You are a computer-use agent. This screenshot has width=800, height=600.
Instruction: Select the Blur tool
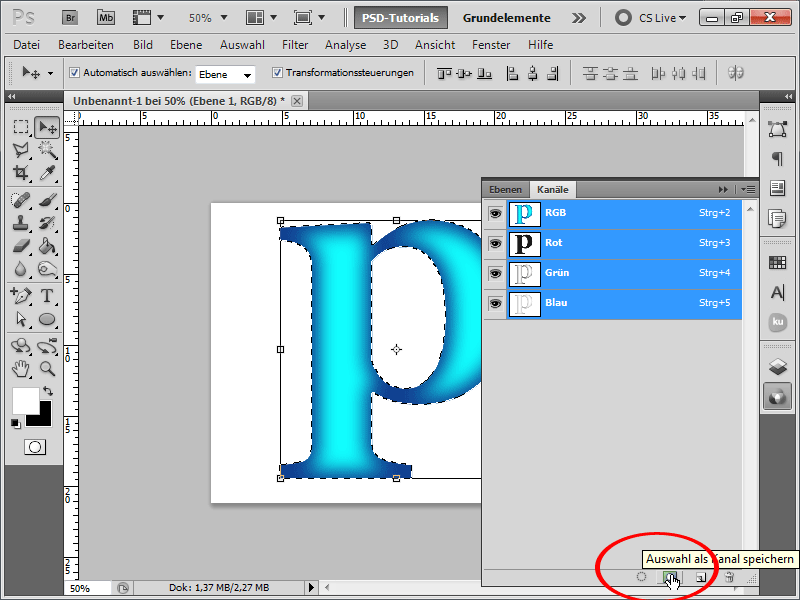click(x=20, y=269)
